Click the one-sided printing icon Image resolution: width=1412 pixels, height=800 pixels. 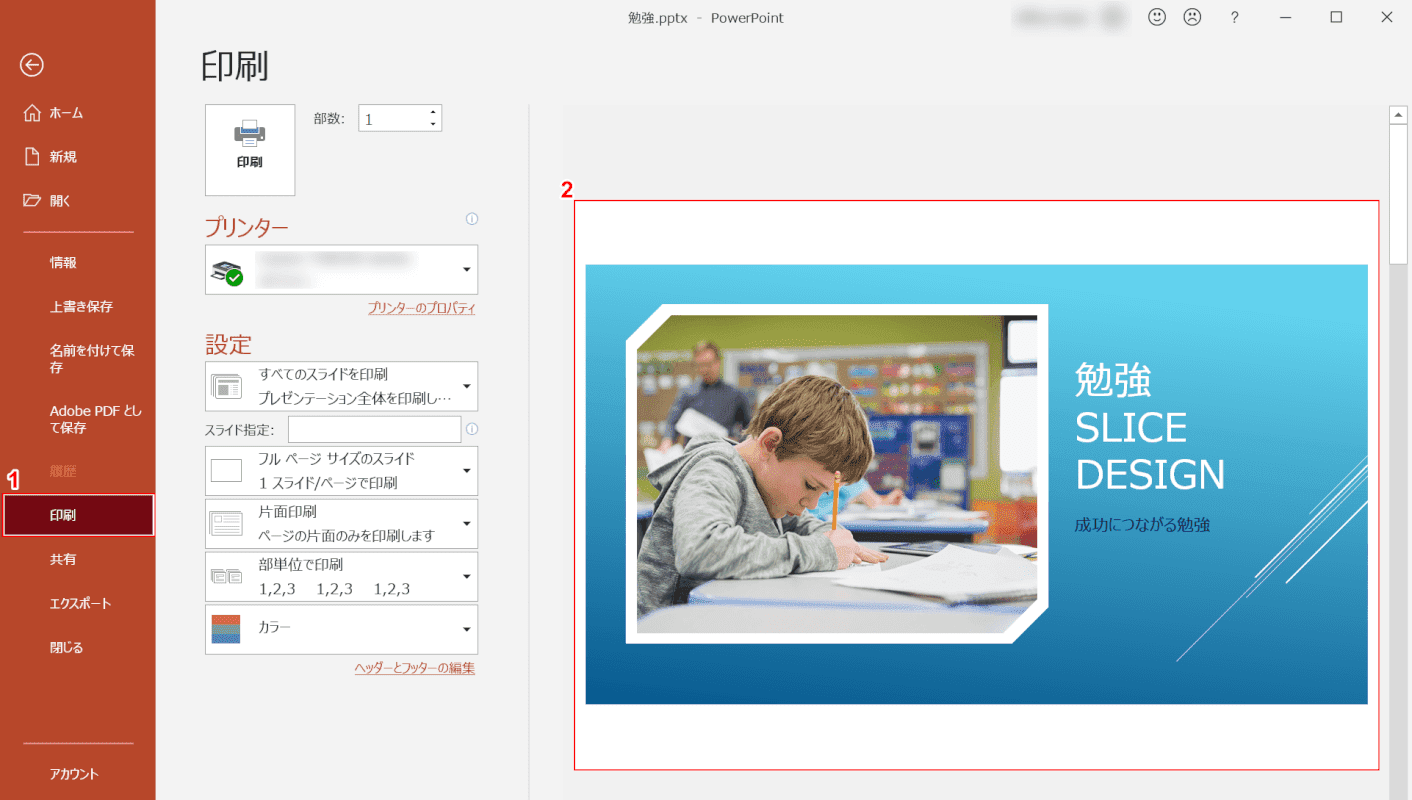pyautogui.click(x=227, y=523)
